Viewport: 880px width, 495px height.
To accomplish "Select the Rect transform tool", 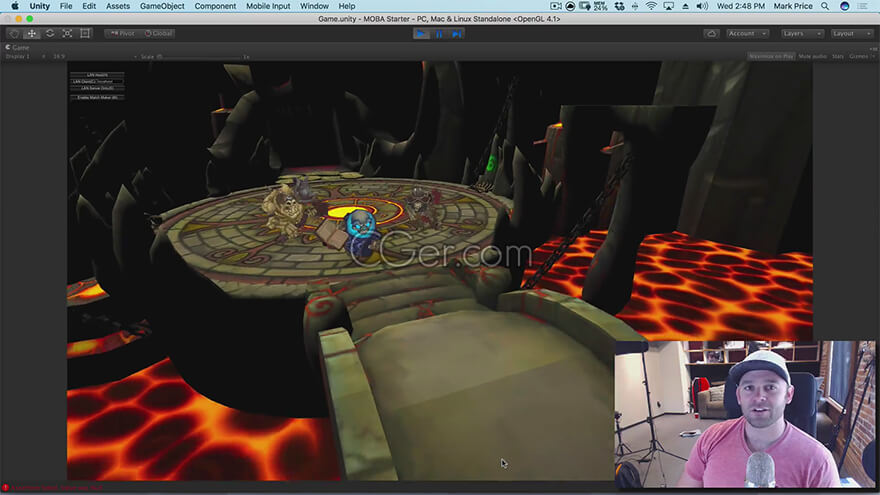I will [85, 34].
